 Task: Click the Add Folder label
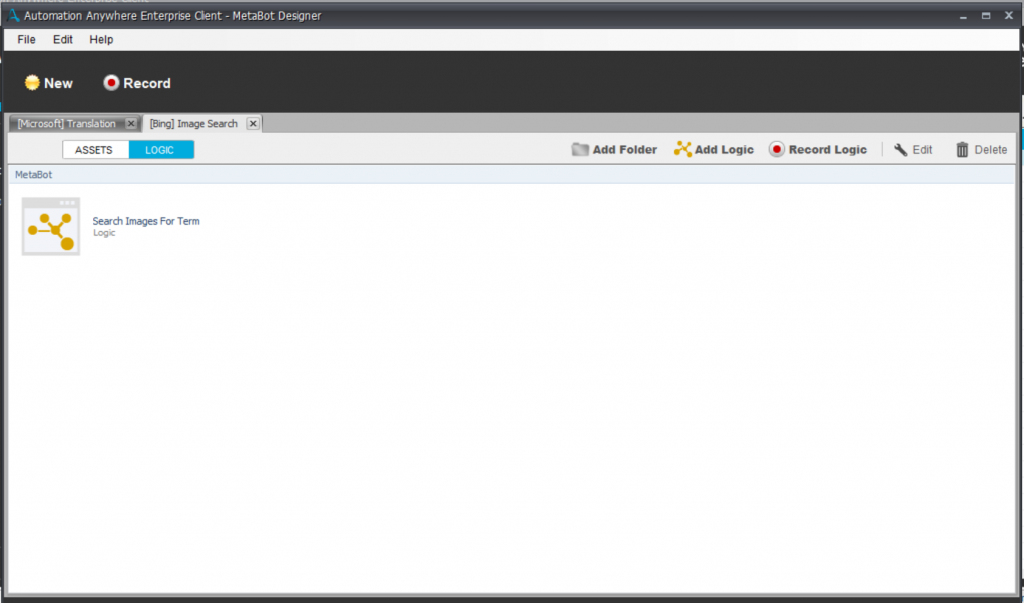625,150
